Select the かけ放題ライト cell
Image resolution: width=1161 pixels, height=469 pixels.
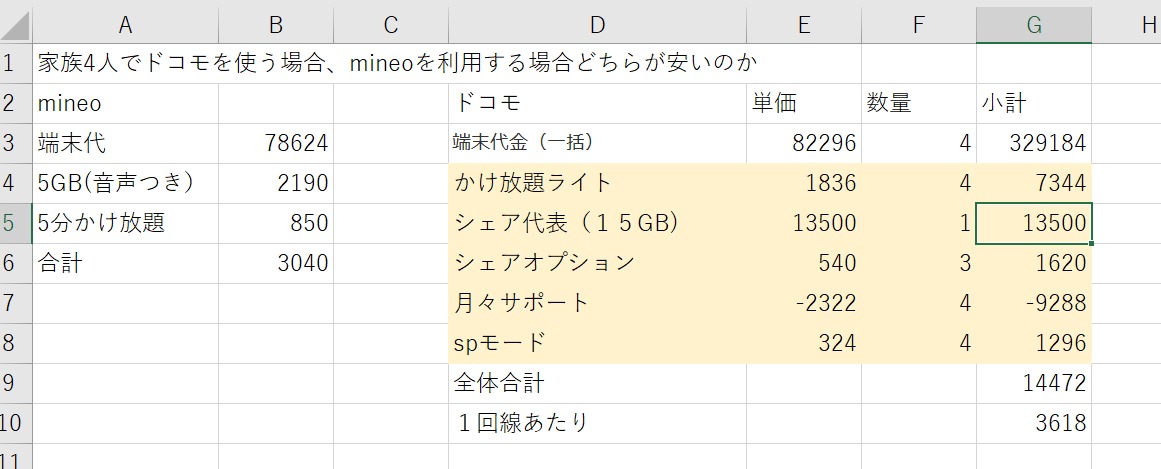pyautogui.click(x=598, y=183)
